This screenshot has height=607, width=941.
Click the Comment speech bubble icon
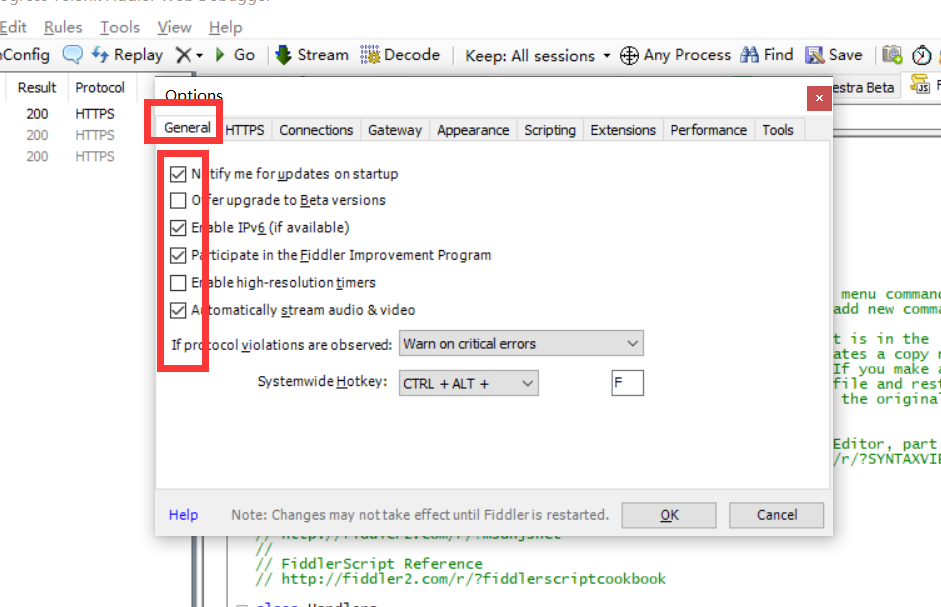[73, 55]
